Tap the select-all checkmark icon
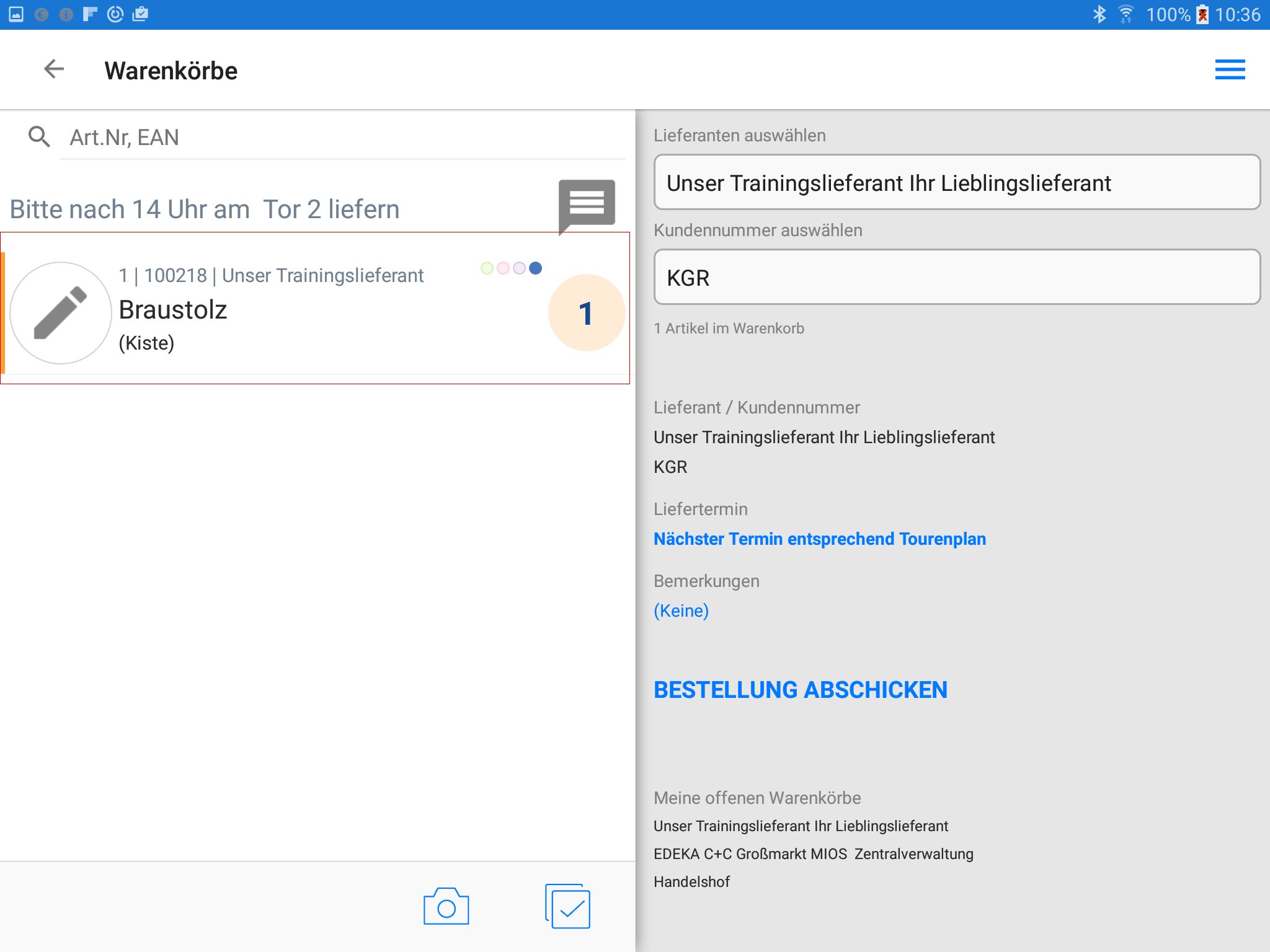This screenshot has height=952, width=1270. (x=567, y=907)
